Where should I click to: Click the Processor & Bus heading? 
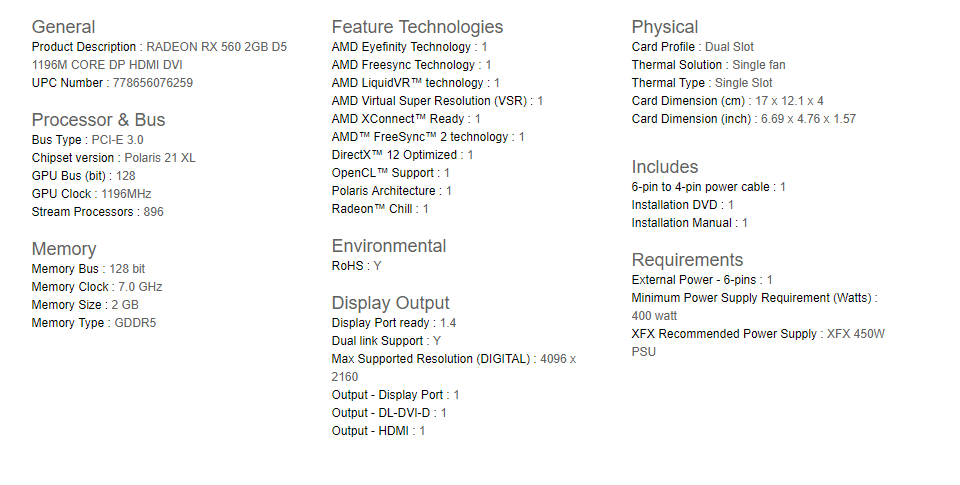[x=98, y=120]
